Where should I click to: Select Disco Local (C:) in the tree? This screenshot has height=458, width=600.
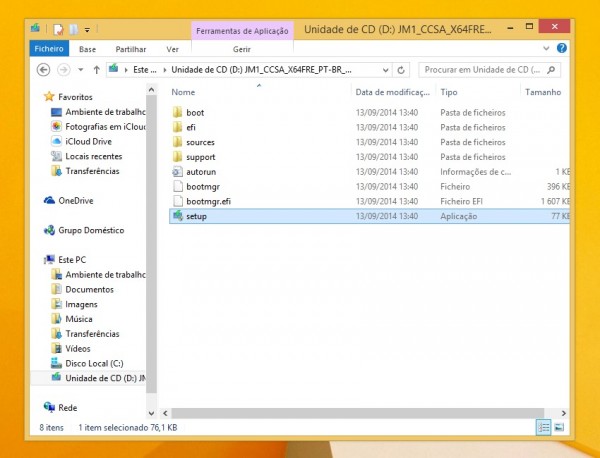pos(94,363)
